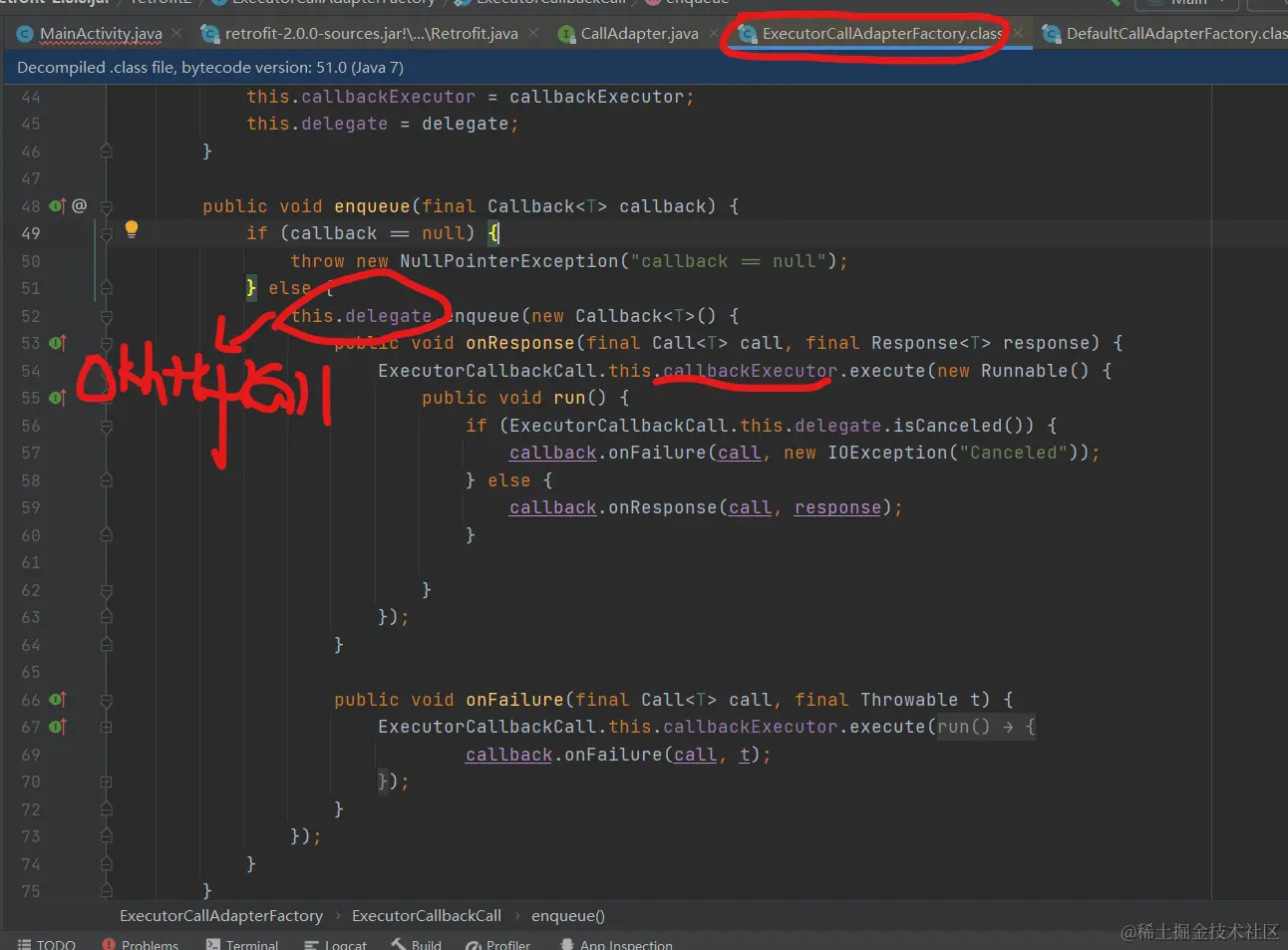This screenshot has width=1288, height=950.
Task: Click the implements gutter icon on line 55
Action: 57,398
